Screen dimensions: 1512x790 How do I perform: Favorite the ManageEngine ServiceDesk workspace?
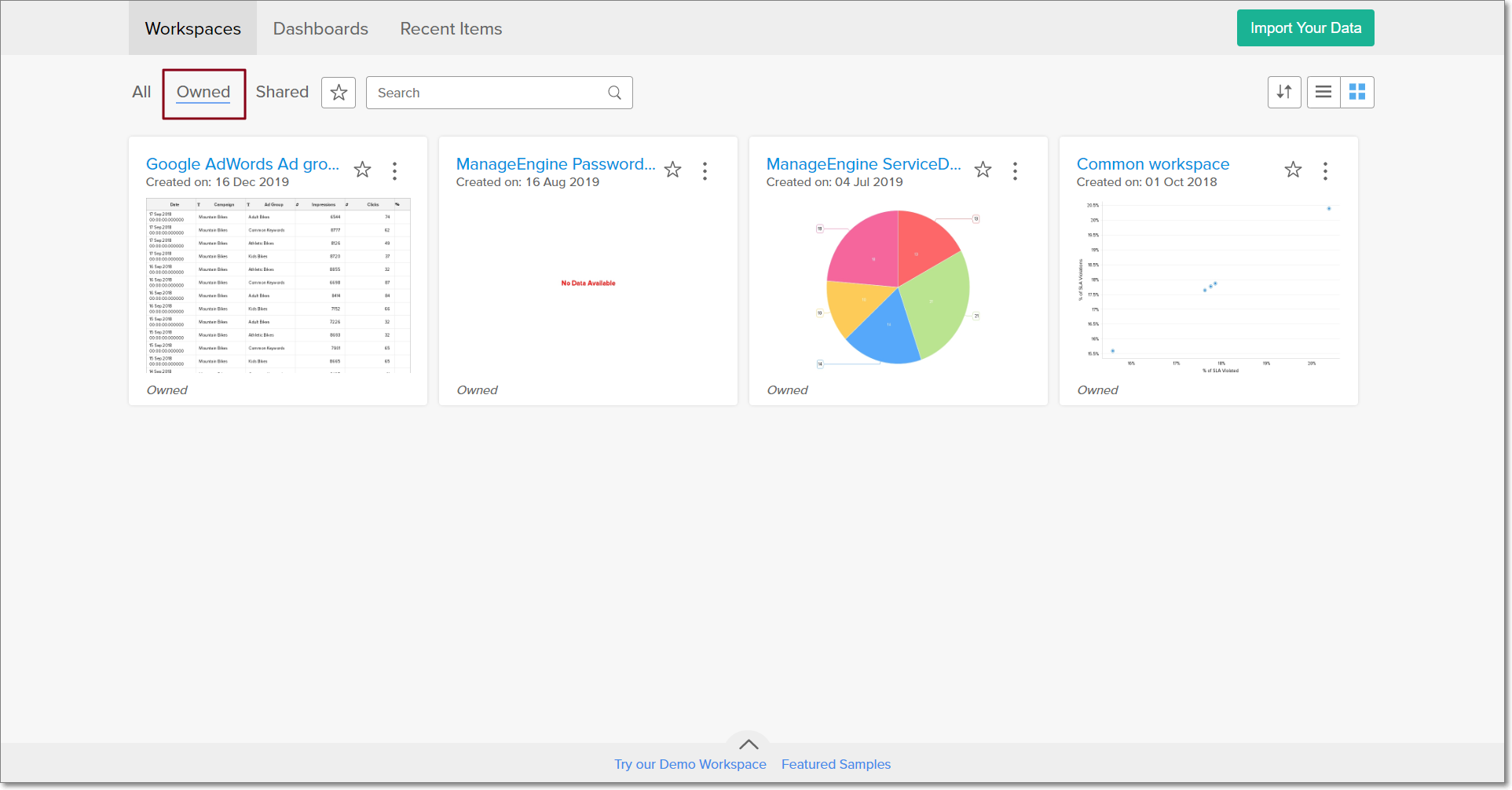(x=983, y=170)
